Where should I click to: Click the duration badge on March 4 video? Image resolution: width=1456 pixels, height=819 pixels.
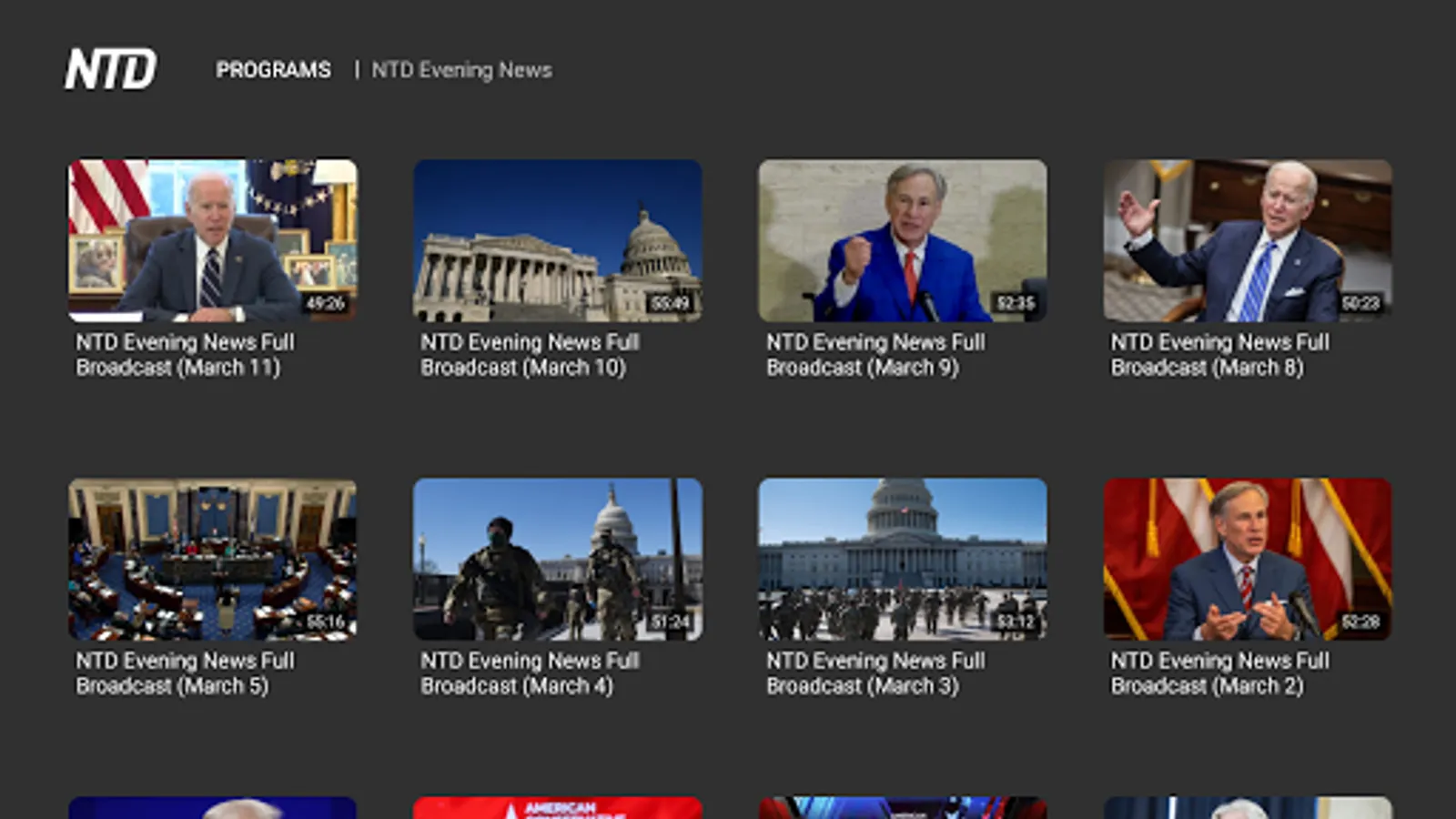(x=671, y=622)
